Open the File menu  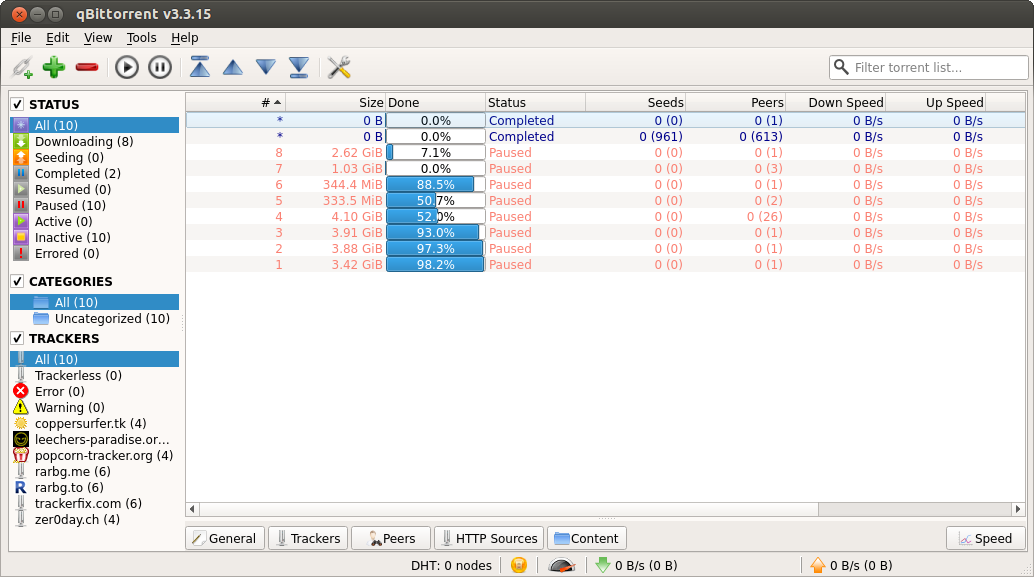click(x=21, y=38)
